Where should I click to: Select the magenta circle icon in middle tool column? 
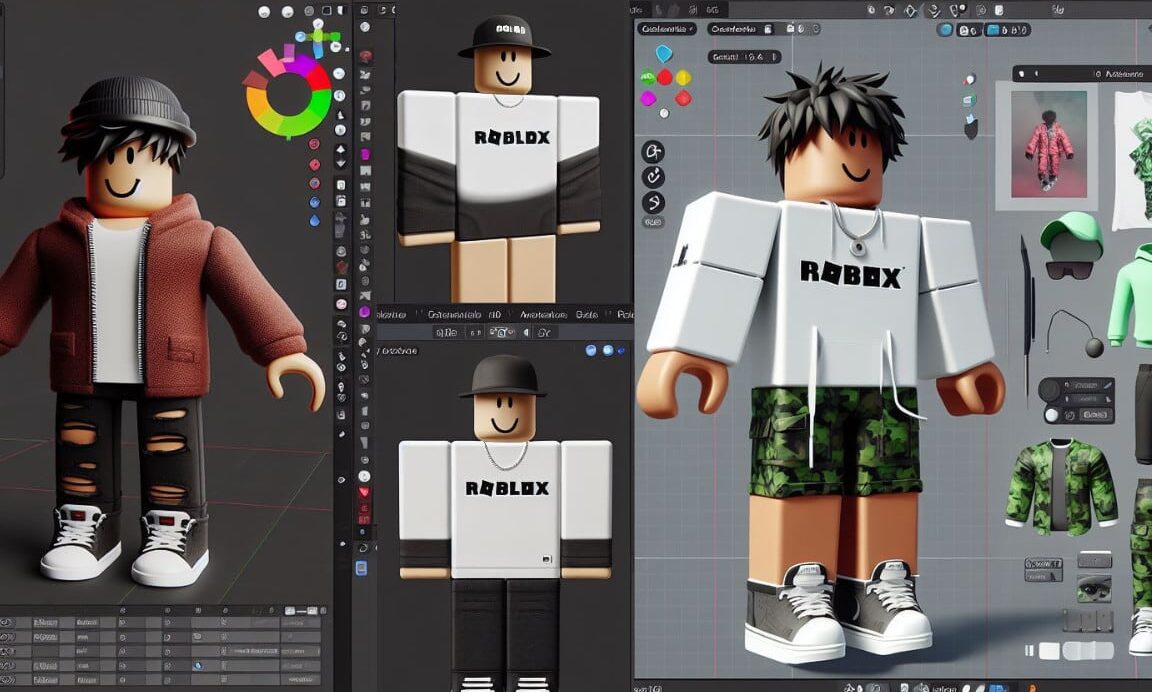point(364,312)
